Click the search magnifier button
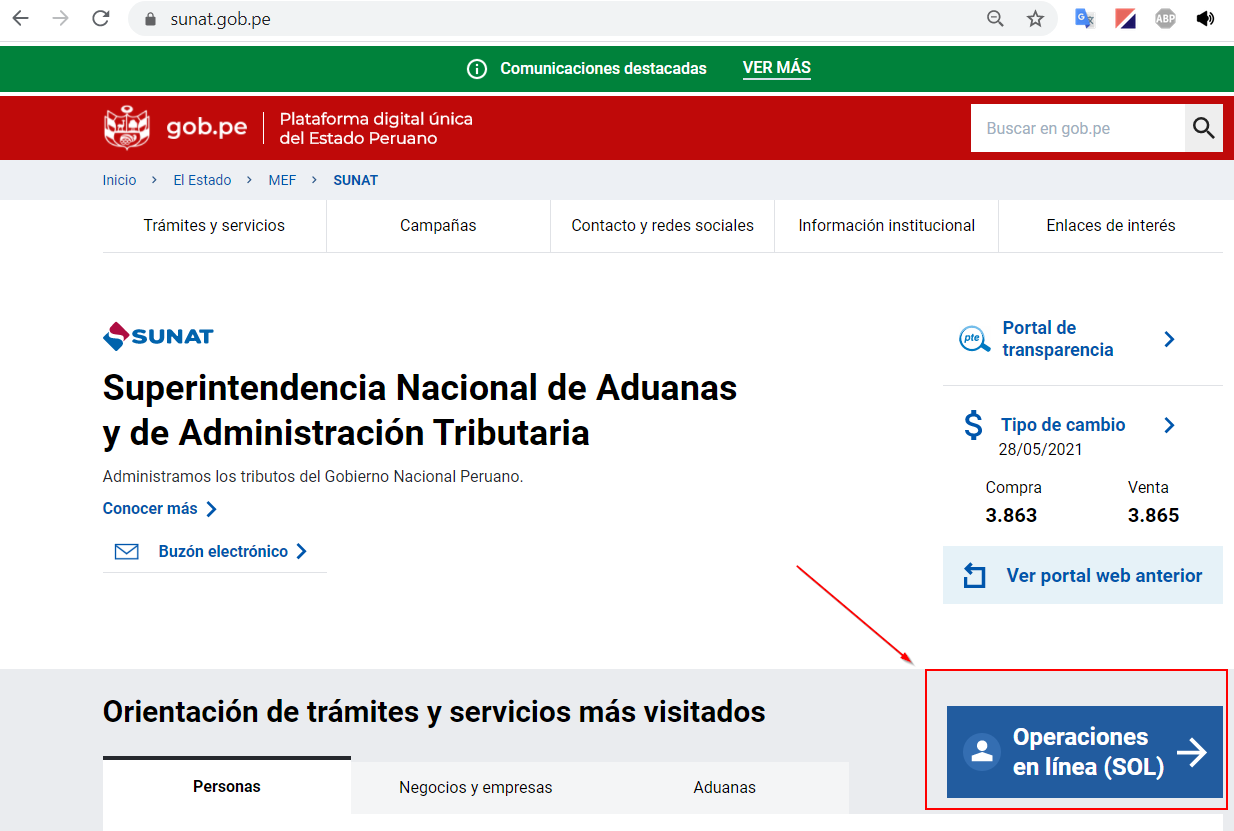Image resolution: width=1234 pixels, height=831 pixels. 1204,128
